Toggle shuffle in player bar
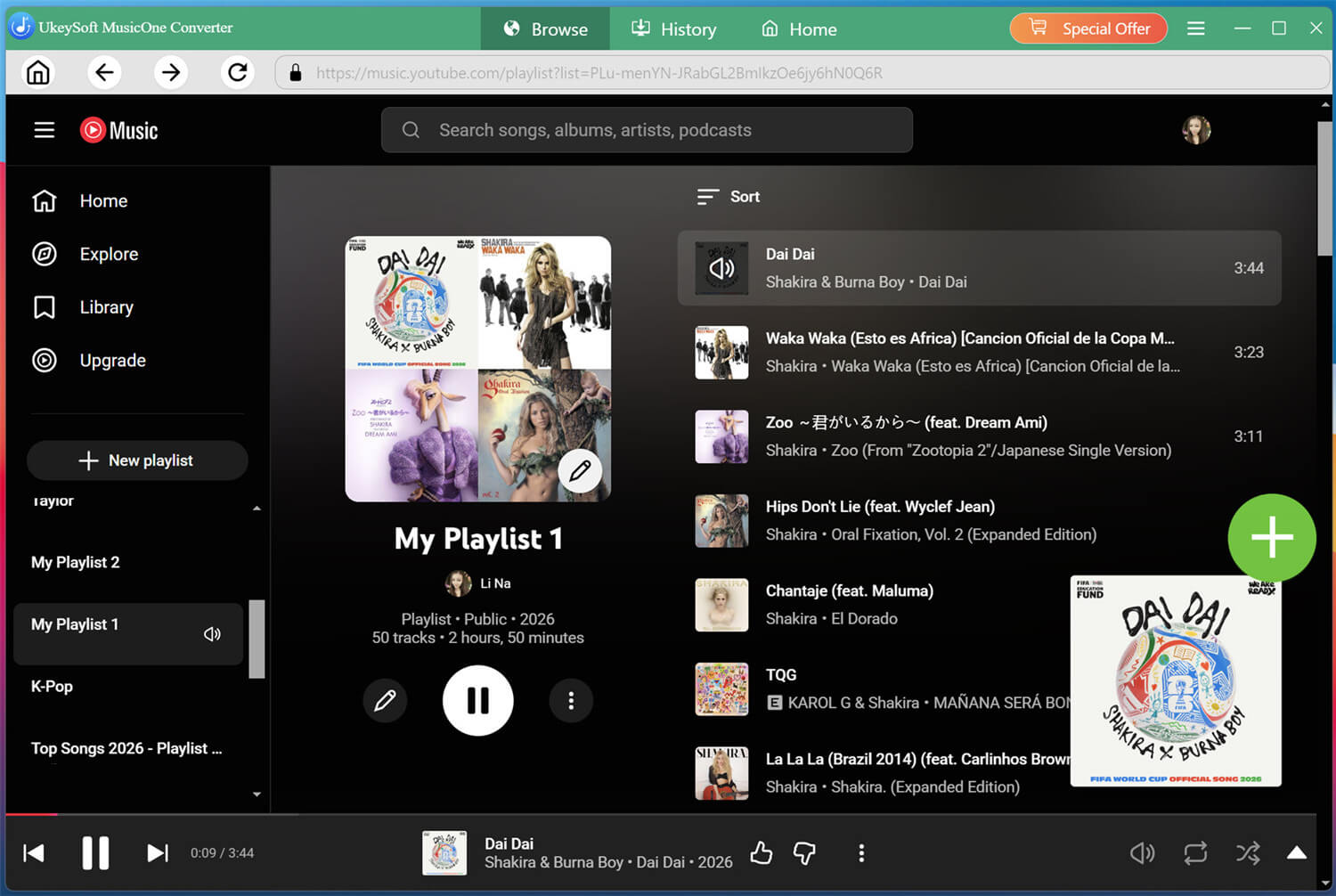The height and width of the screenshot is (896, 1336). click(1248, 853)
